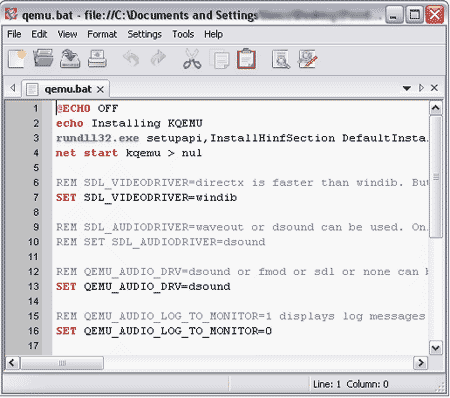Click the 'Line: 1 Column: 0' status text
450x398 pixels.
pos(351,384)
